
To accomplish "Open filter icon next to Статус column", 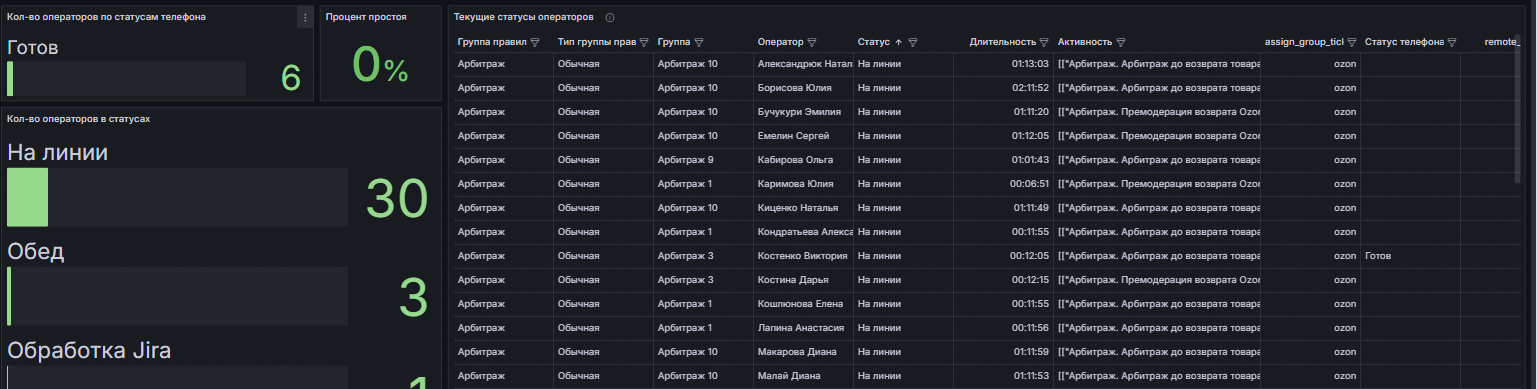I will tap(913, 42).
